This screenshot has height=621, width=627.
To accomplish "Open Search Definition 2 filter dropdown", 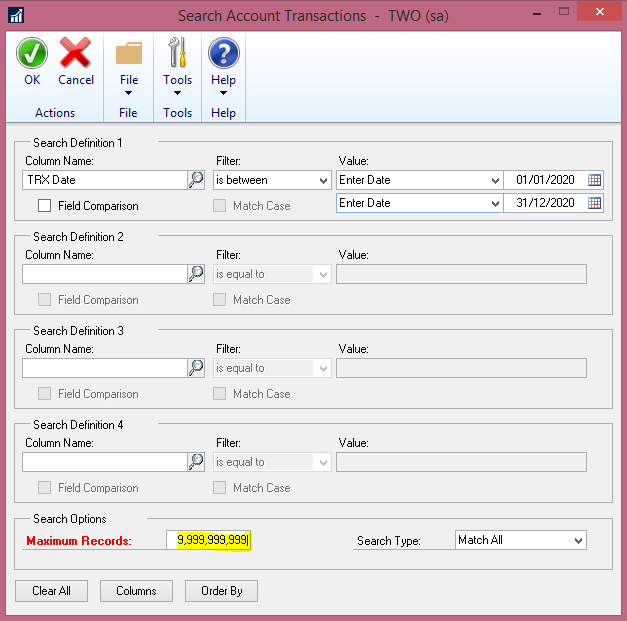I will click(272, 274).
